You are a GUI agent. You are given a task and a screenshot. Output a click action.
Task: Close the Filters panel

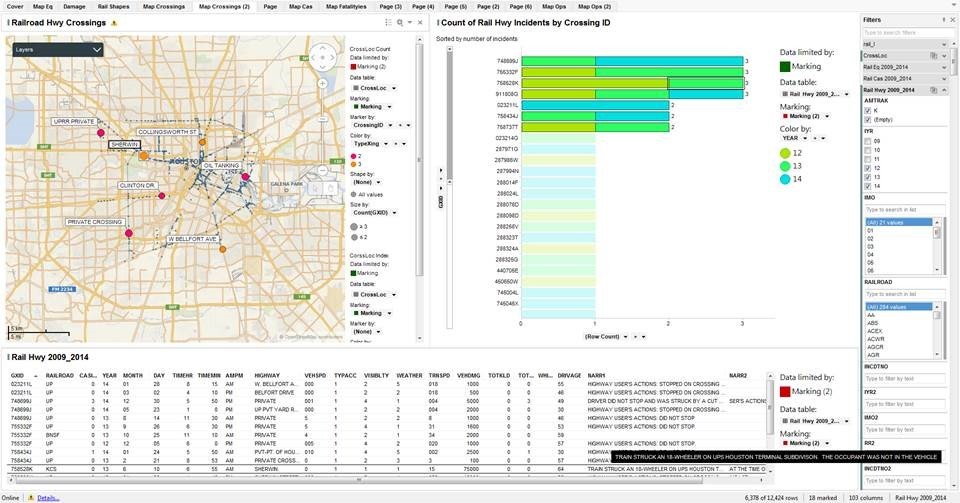(x=953, y=20)
